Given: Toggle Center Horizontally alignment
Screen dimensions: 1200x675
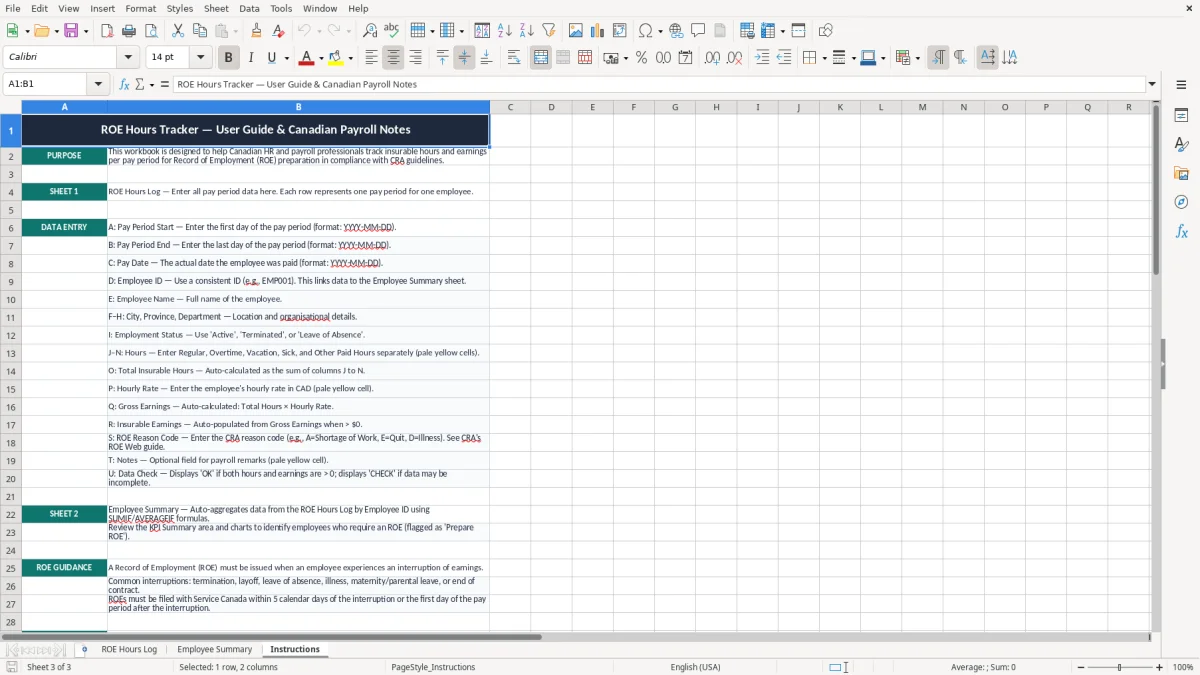Looking at the screenshot, I should 394,58.
